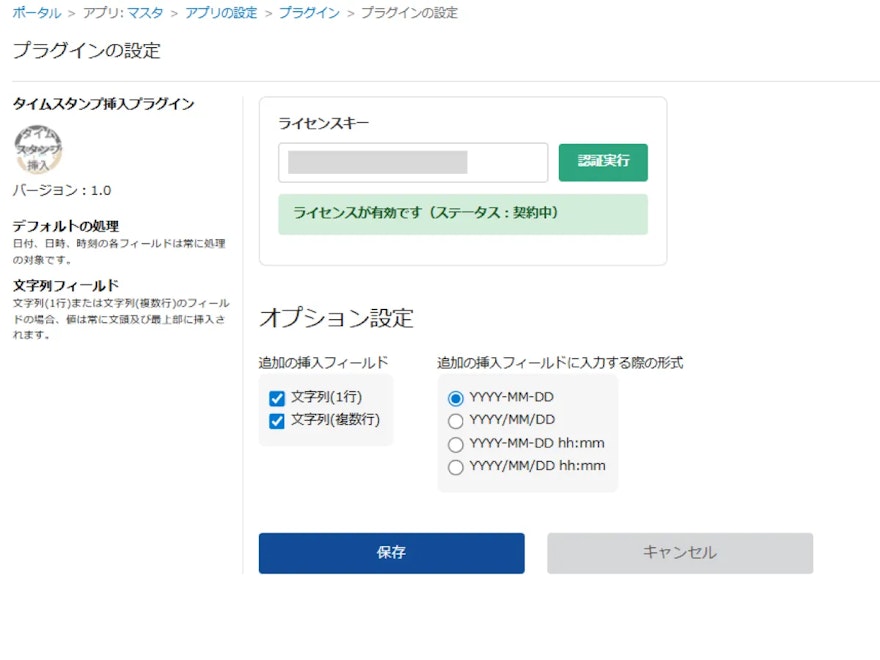Choose the YYYY/MM/DD format option
880x660 pixels.
pyautogui.click(x=456, y=420)
